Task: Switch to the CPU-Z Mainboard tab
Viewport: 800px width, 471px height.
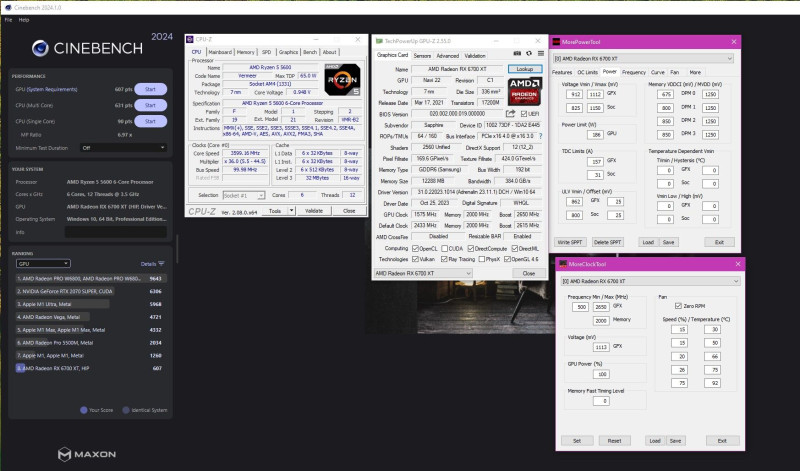Action: coord(220,52)
